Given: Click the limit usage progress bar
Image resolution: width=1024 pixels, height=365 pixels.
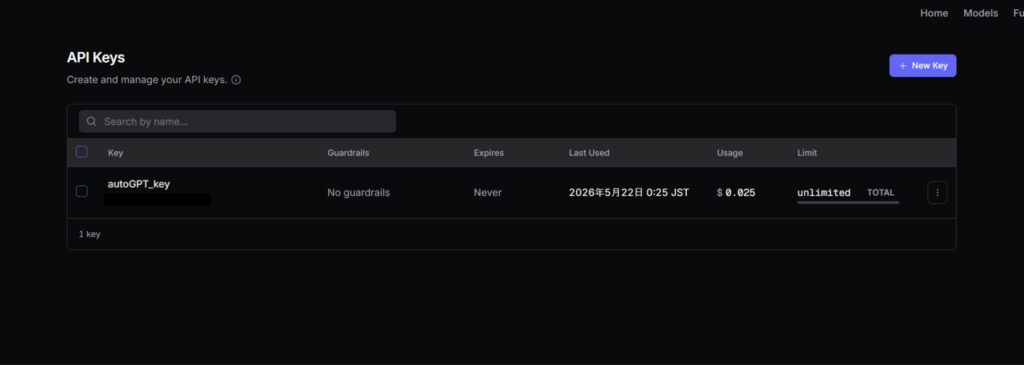Looking at the screenshot, I should coord(848,202).
